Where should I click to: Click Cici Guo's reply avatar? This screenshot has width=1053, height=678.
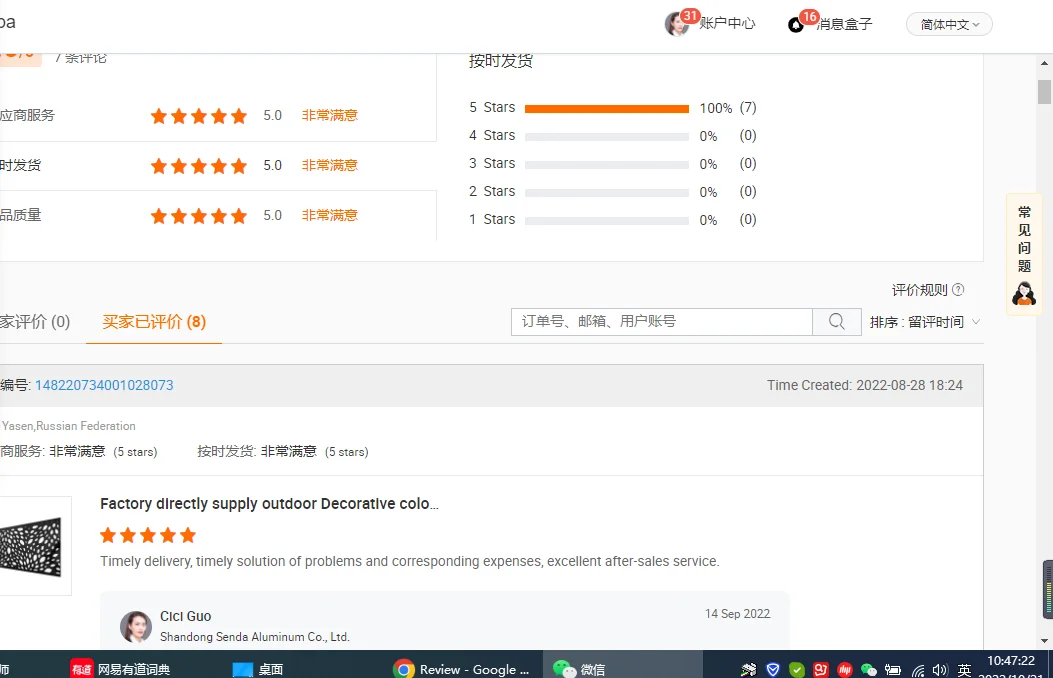(x=136, y=626)
